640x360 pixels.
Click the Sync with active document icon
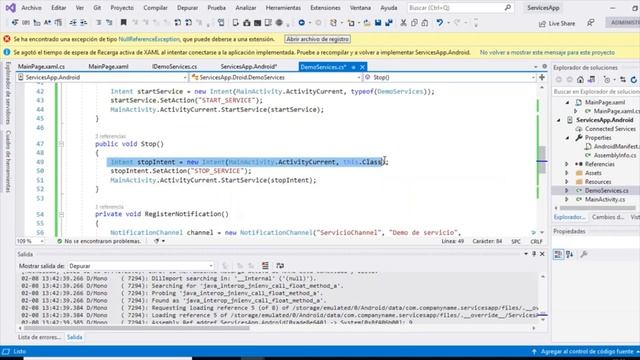(x=623, y=80)
